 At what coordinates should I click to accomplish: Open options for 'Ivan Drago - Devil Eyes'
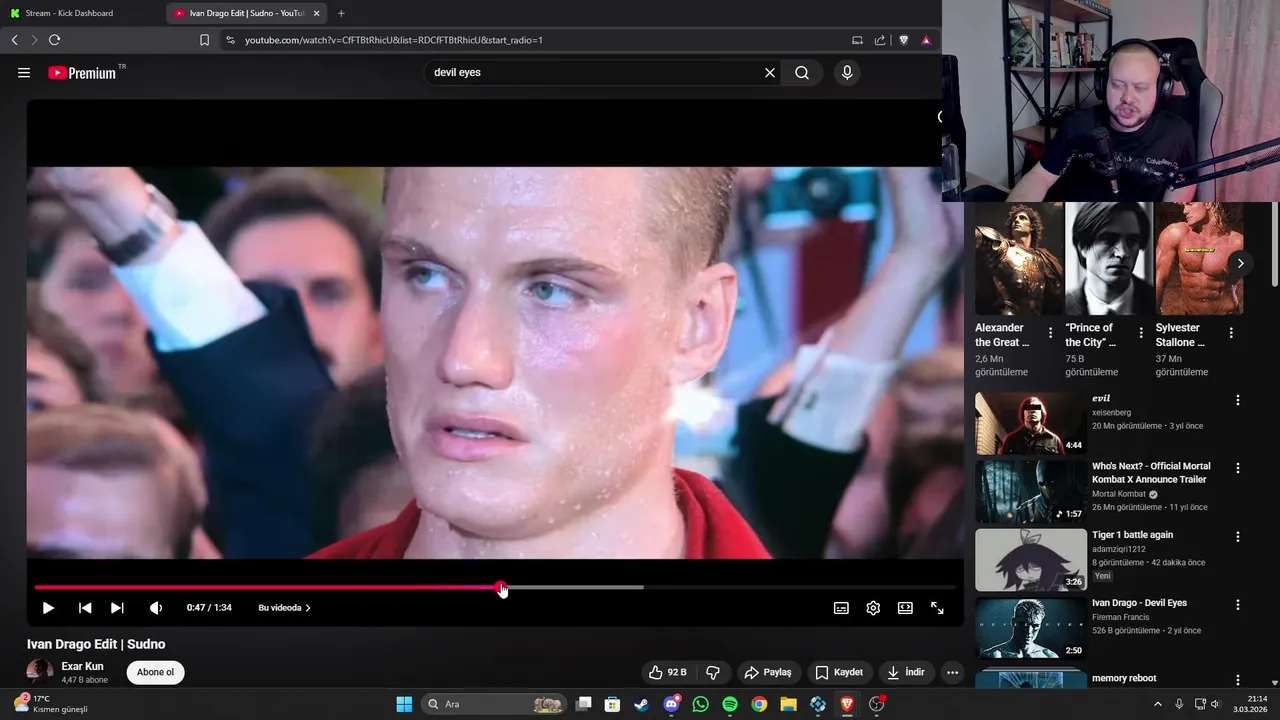click(x=1237, y=605)
